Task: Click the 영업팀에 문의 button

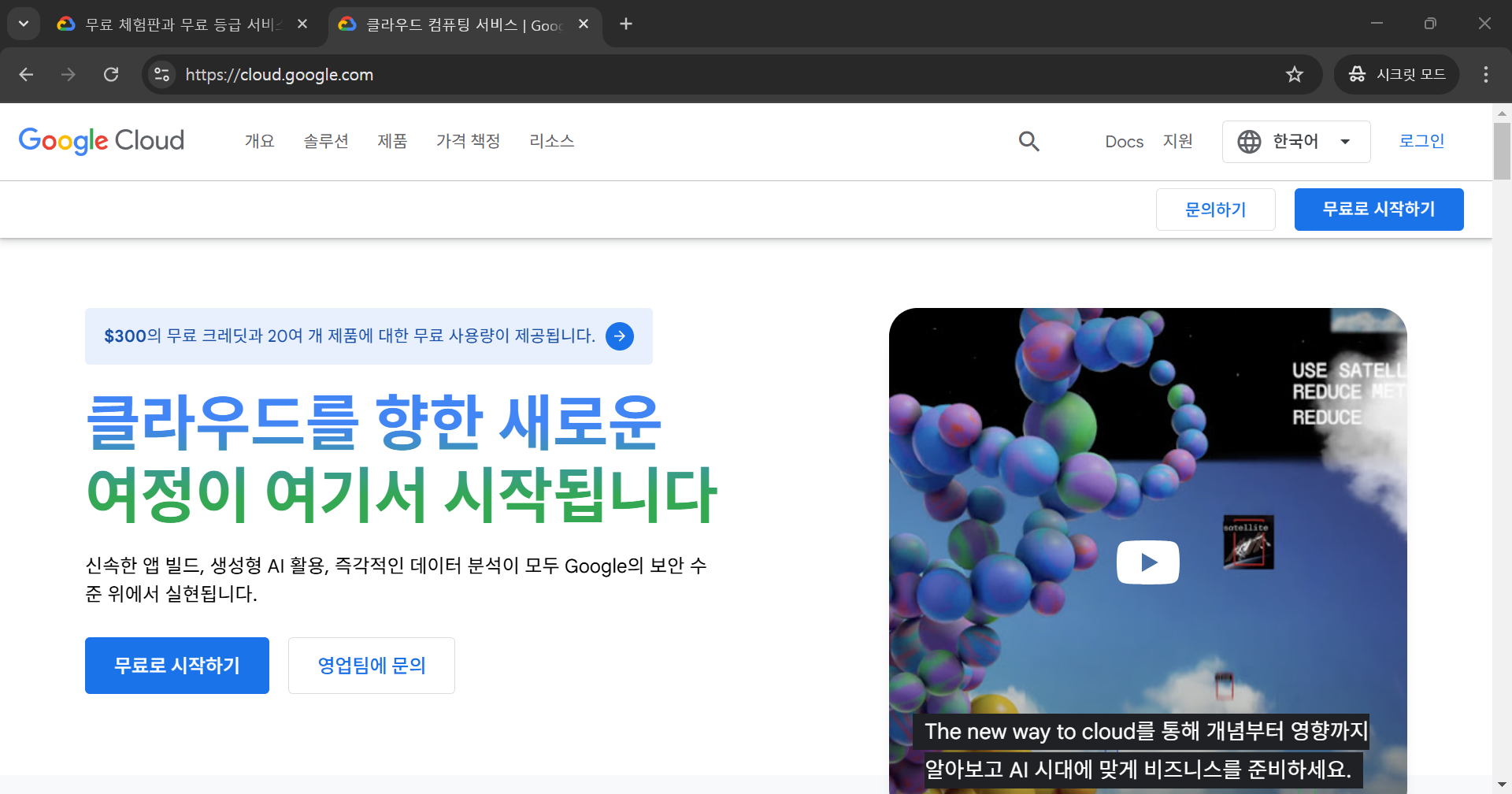Action: point(372,666)
